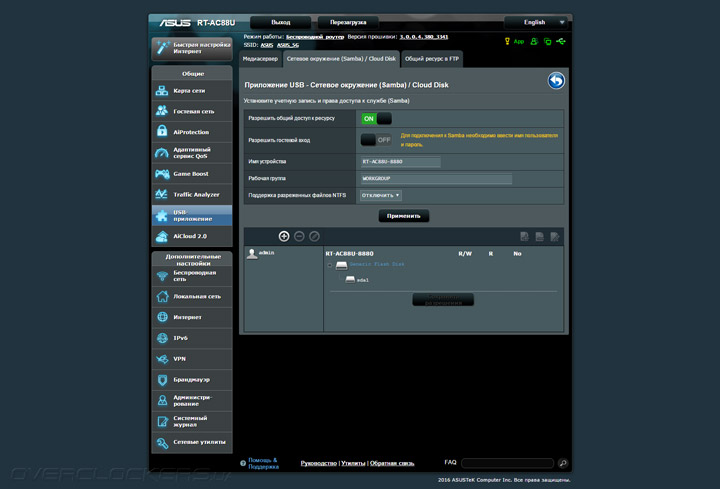Click the remove account minus icon
The image size is (720, 489).
click(x=299, y=236)
